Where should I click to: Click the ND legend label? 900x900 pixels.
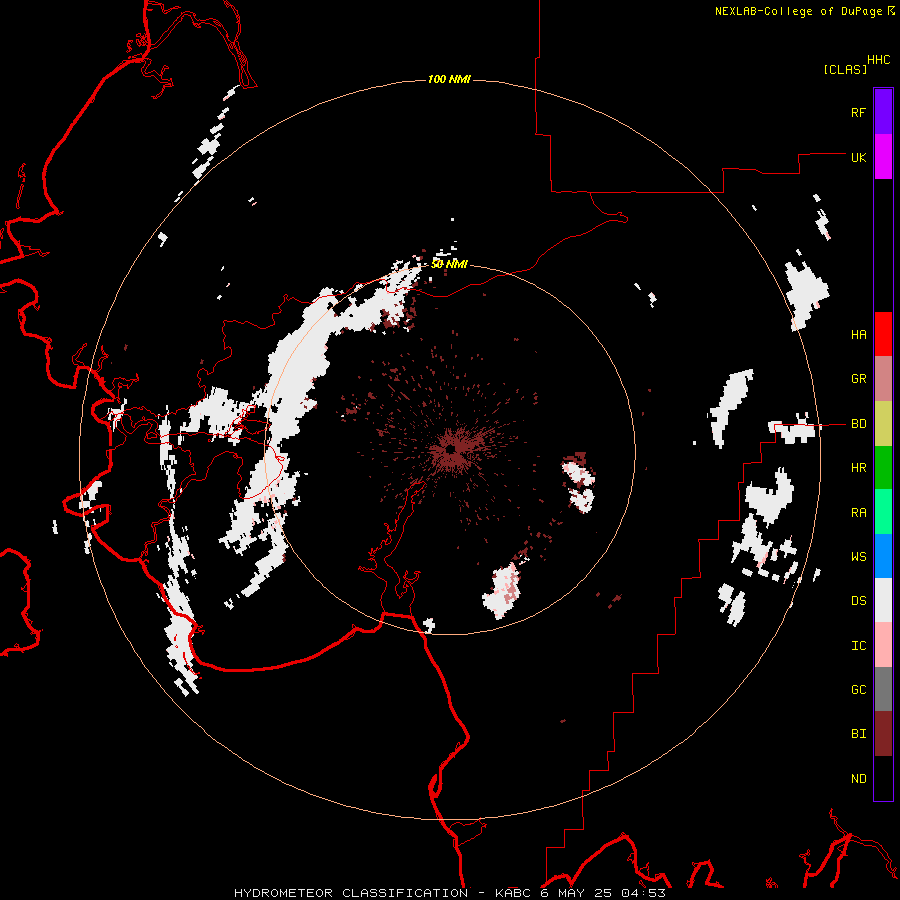tap(858, 778)
